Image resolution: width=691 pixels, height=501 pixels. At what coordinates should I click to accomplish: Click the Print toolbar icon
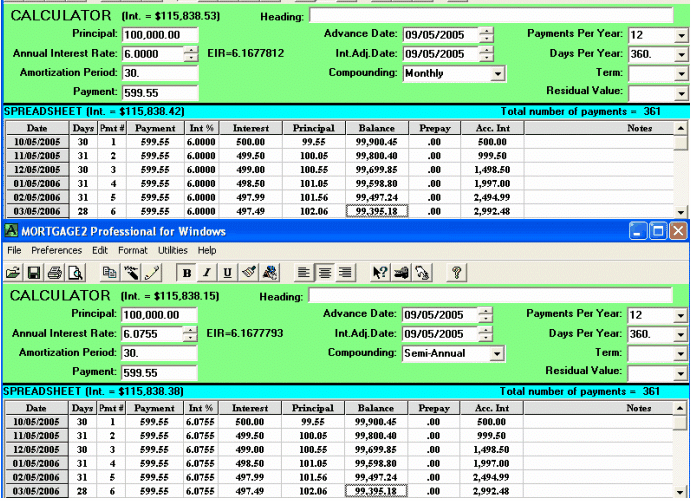54,272
